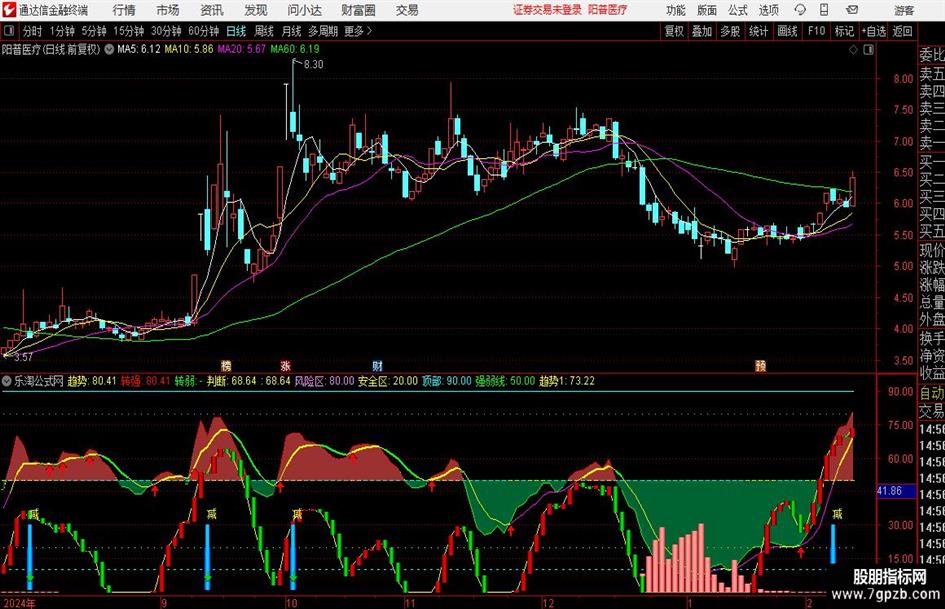The image size is (945, 609).
Task: Open the 行情 menu
Action: (x=124, y=10)
